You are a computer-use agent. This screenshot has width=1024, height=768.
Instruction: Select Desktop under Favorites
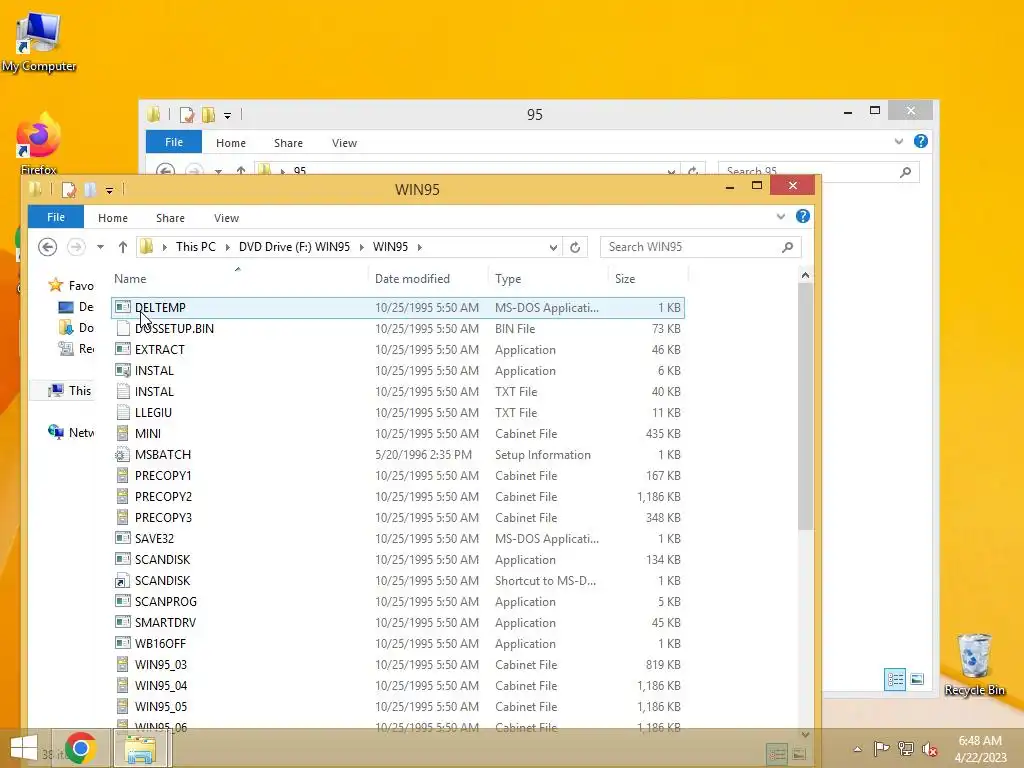[x=76, y=306]
